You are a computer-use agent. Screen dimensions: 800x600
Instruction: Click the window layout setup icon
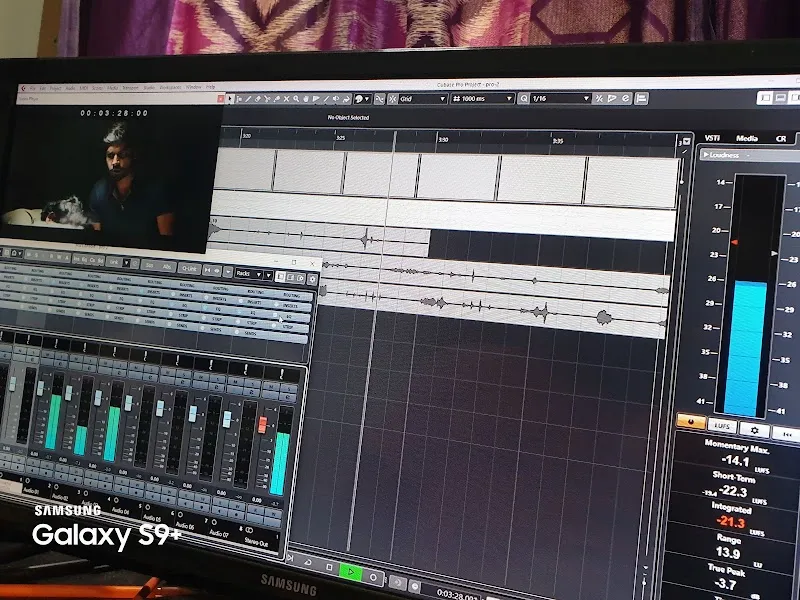click(x=642, y=98)
